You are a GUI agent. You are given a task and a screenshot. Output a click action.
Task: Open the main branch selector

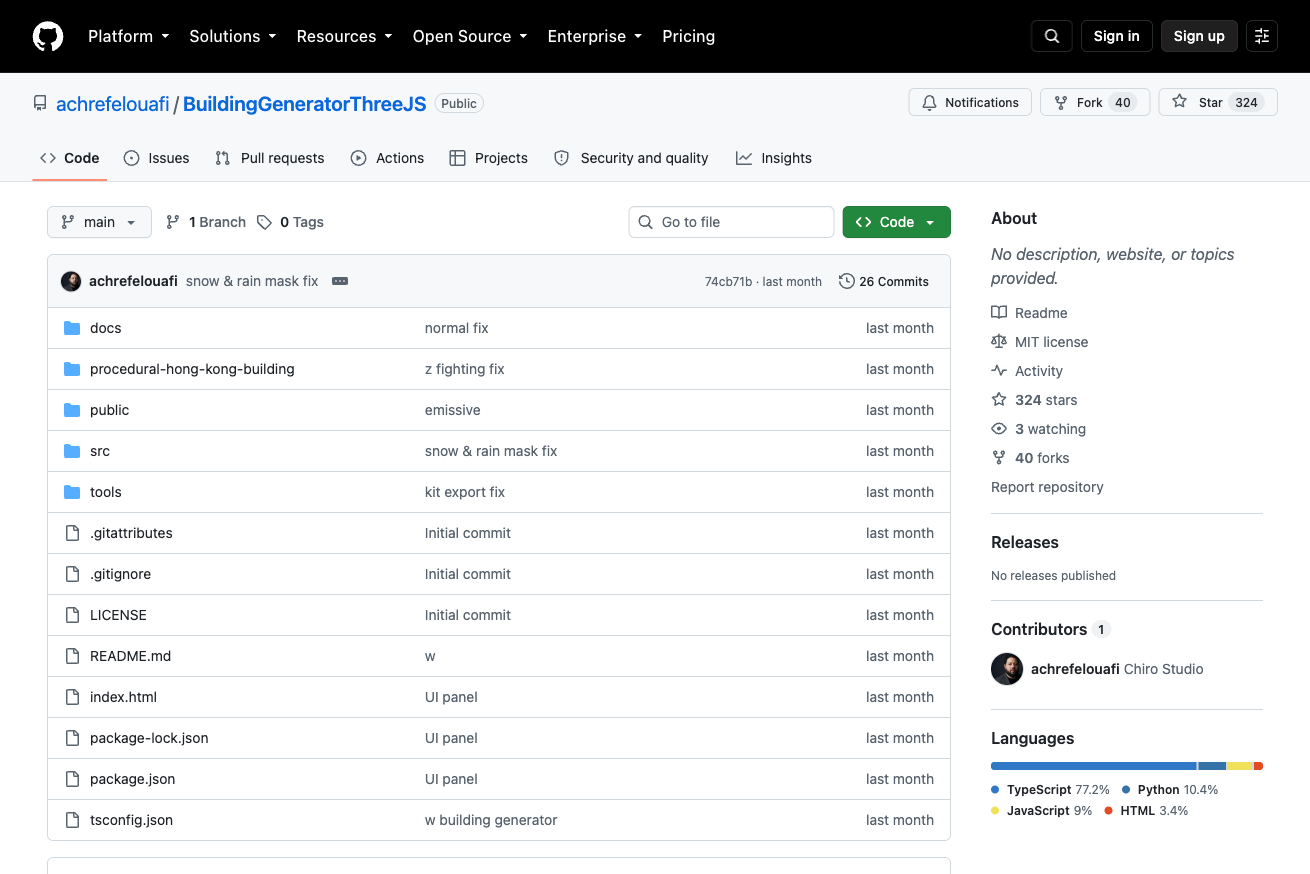point(99,222)
